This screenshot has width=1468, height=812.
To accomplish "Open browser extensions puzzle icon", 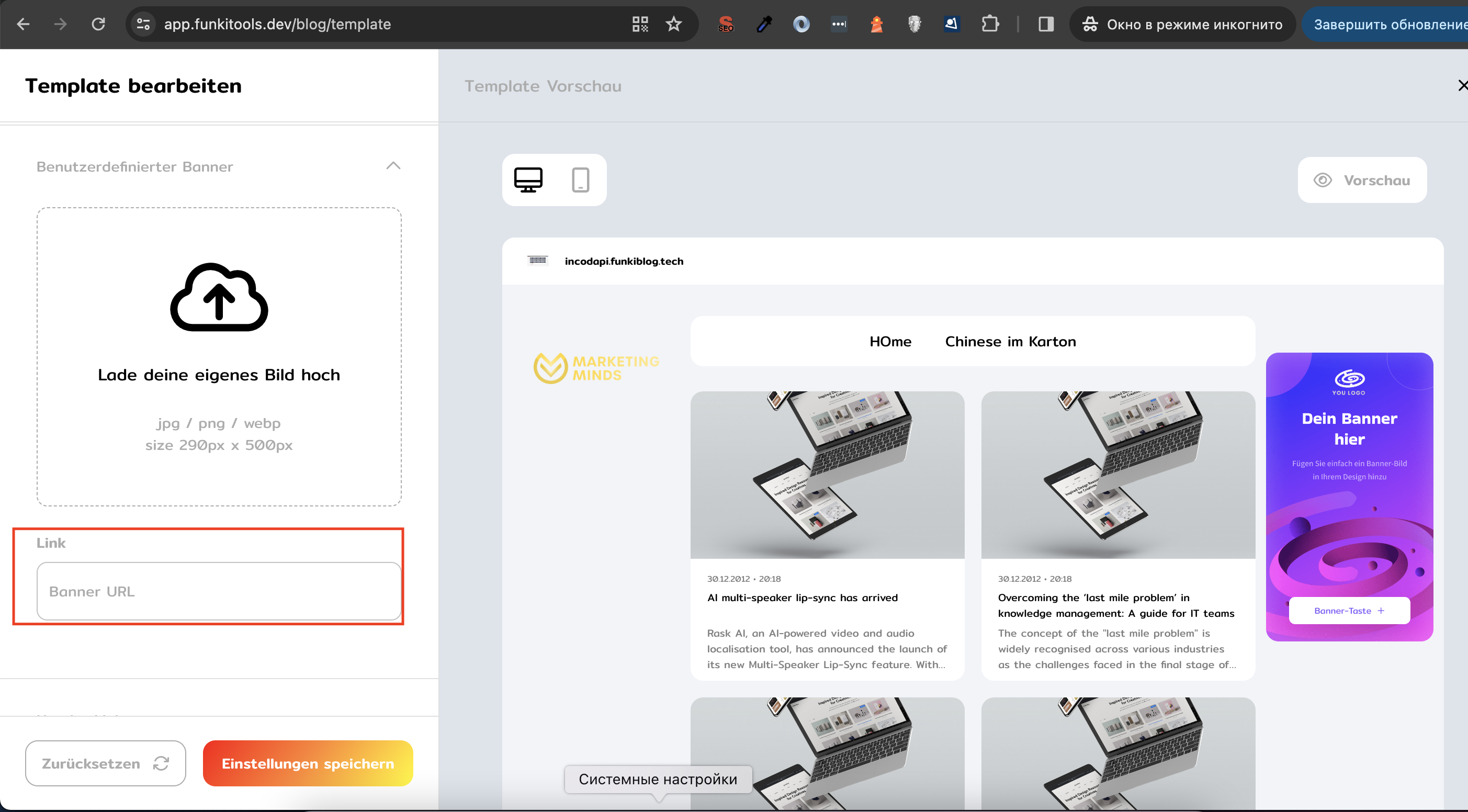I will [990, 24].
